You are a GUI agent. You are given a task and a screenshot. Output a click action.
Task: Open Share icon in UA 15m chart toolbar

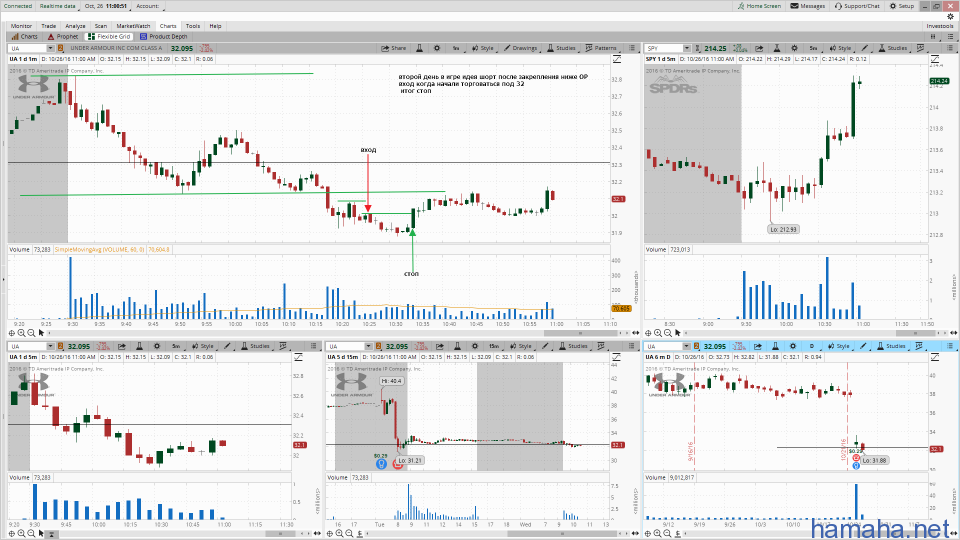click(440, 346)
